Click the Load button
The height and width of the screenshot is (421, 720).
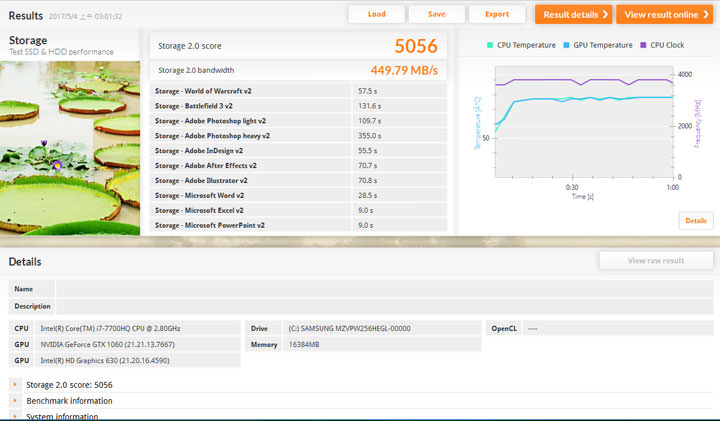pyautogui.click(x=376, y=14)
